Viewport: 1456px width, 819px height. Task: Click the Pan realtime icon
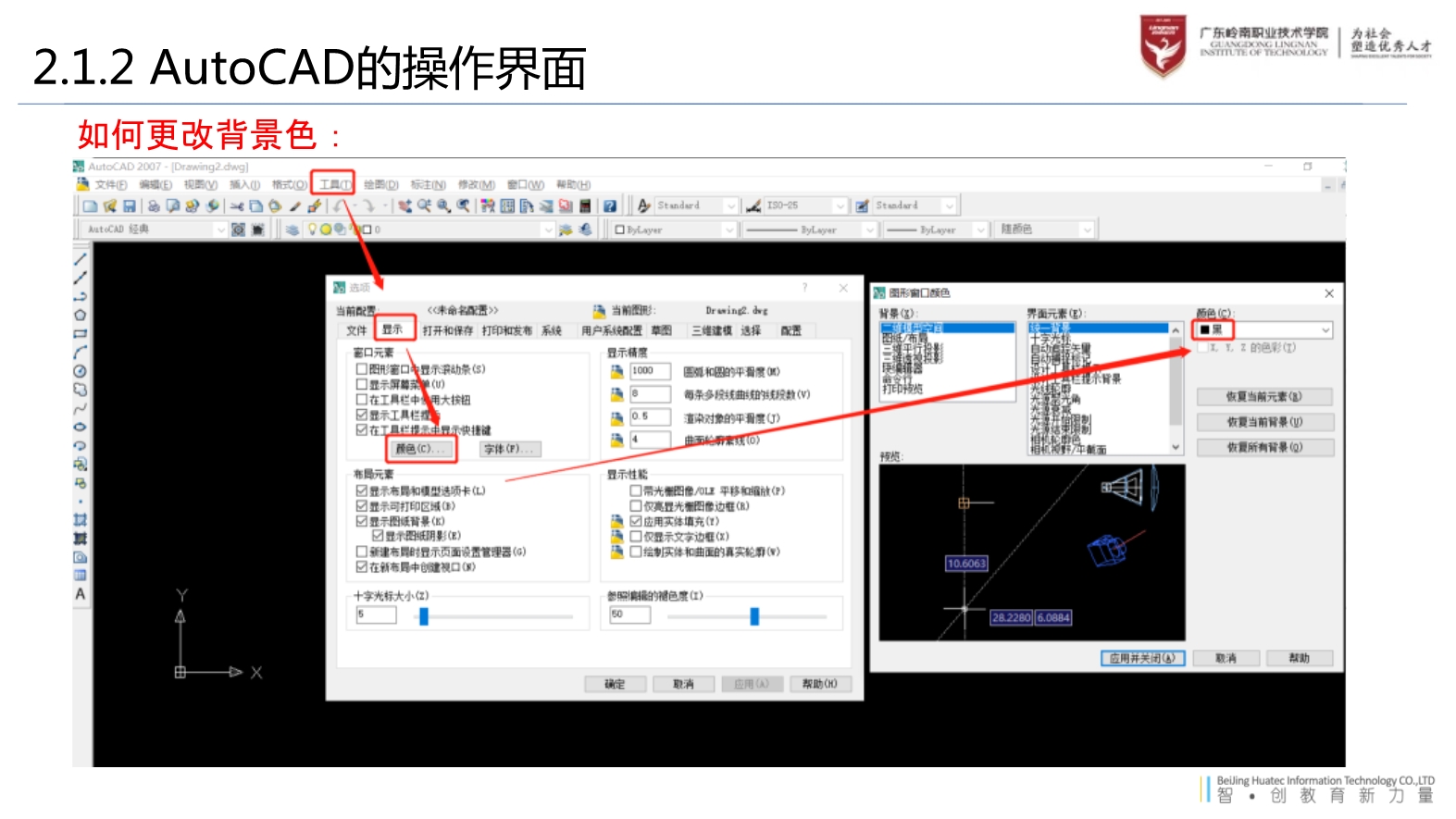[x=404, y=205]
